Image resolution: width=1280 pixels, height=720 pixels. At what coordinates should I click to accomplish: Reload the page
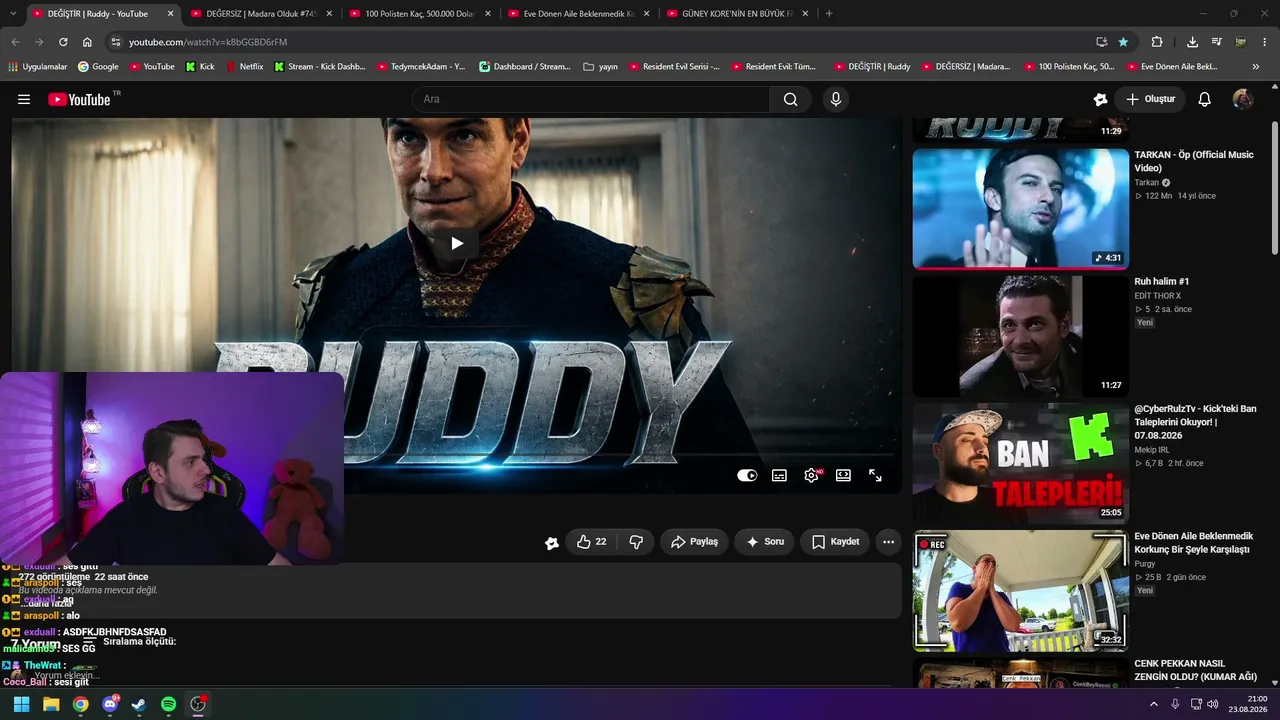pos(63,42)
